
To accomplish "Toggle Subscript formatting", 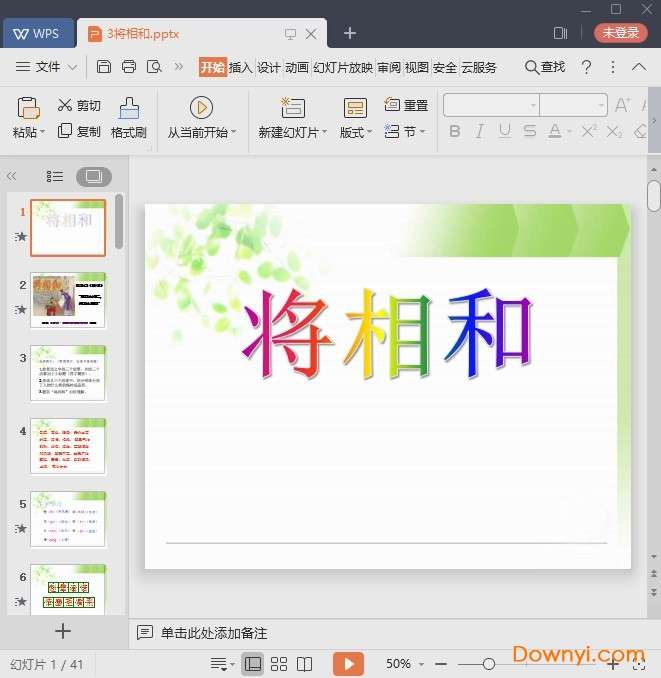I will coord(614,131).
